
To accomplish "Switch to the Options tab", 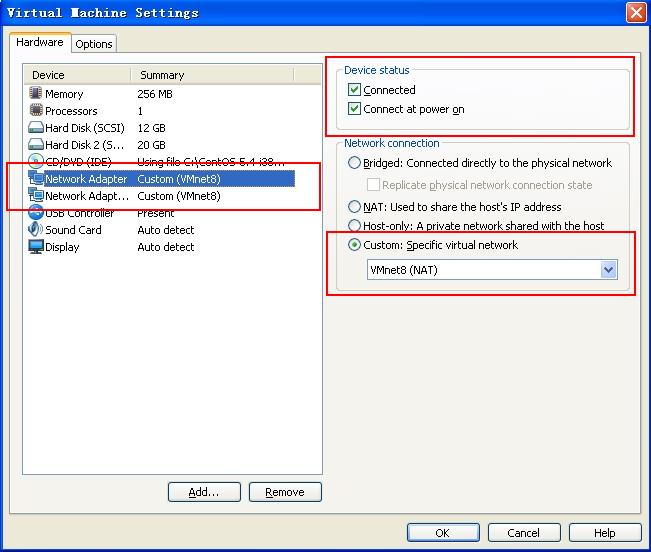I will tap(94, 44).
